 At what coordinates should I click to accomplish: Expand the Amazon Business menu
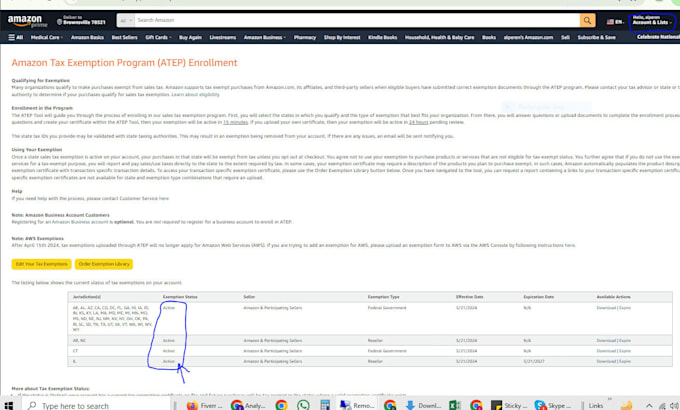pos(265,37)
